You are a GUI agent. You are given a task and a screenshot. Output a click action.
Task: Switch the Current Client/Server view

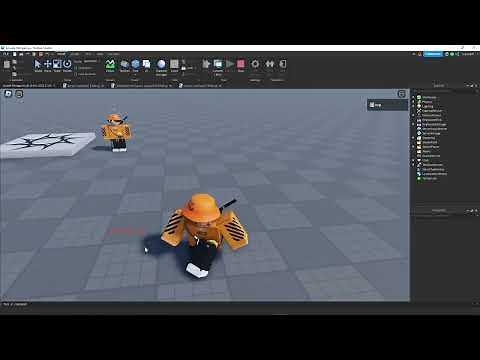click(218, 67)
